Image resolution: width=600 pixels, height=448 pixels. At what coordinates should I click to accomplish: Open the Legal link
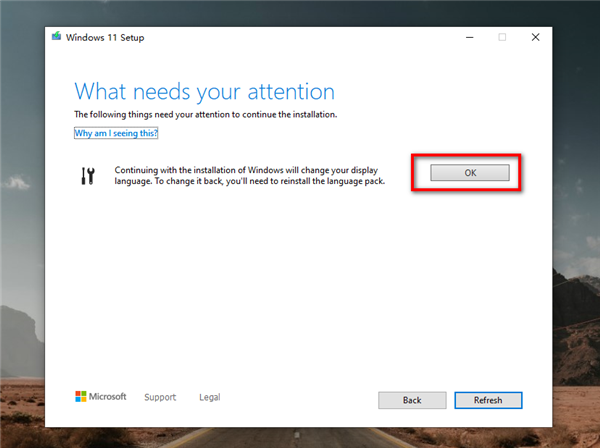tap(210, 397)
